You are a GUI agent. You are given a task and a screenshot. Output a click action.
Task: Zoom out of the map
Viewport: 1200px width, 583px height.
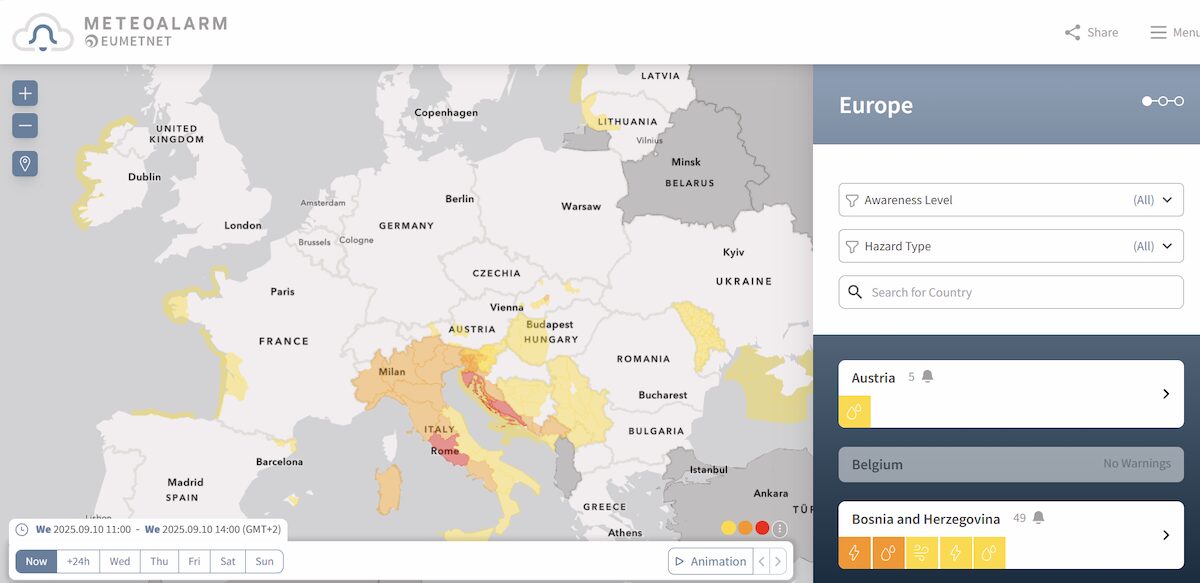coord(25,126)
